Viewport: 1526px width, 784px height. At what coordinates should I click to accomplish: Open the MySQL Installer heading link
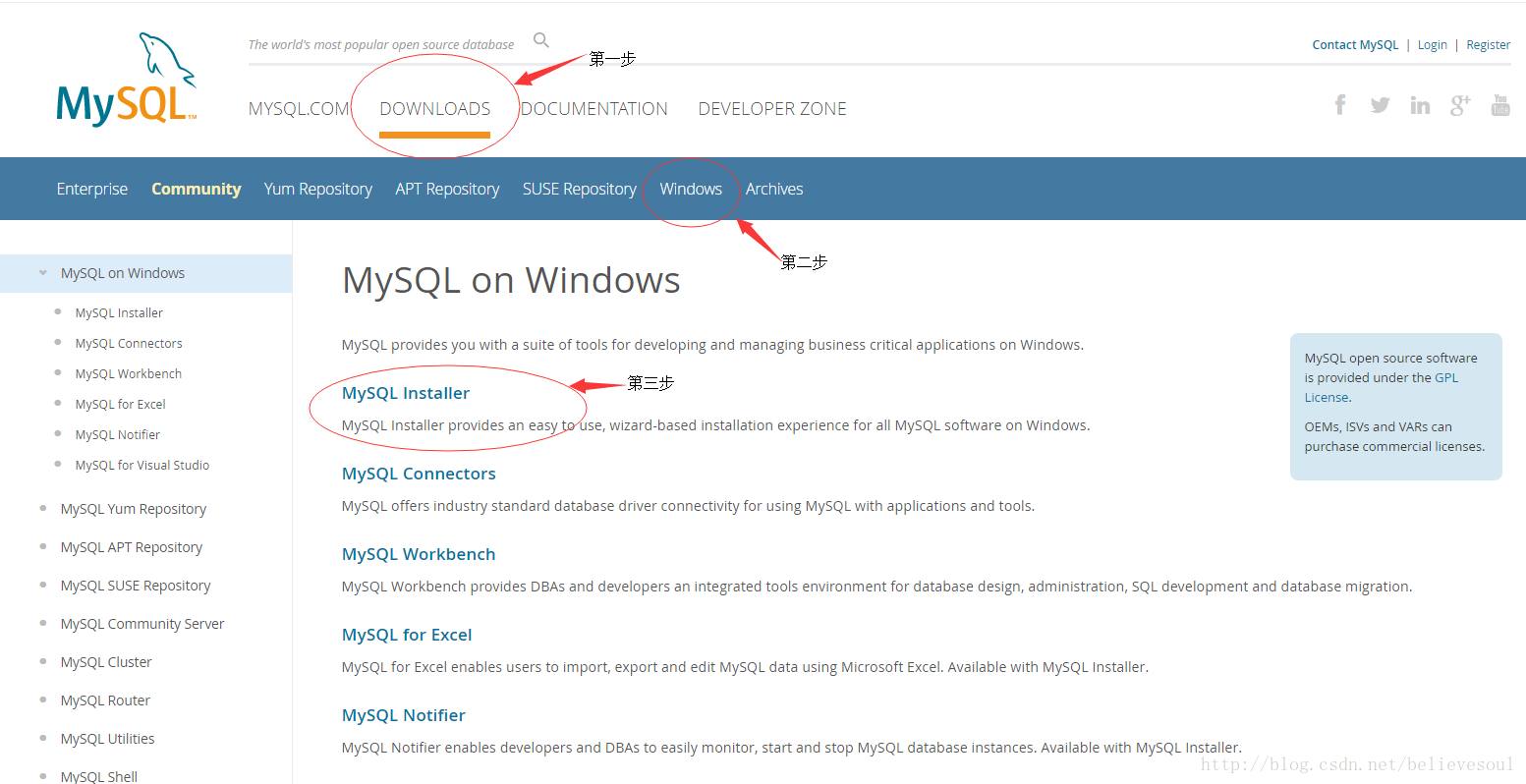point(406,393)
